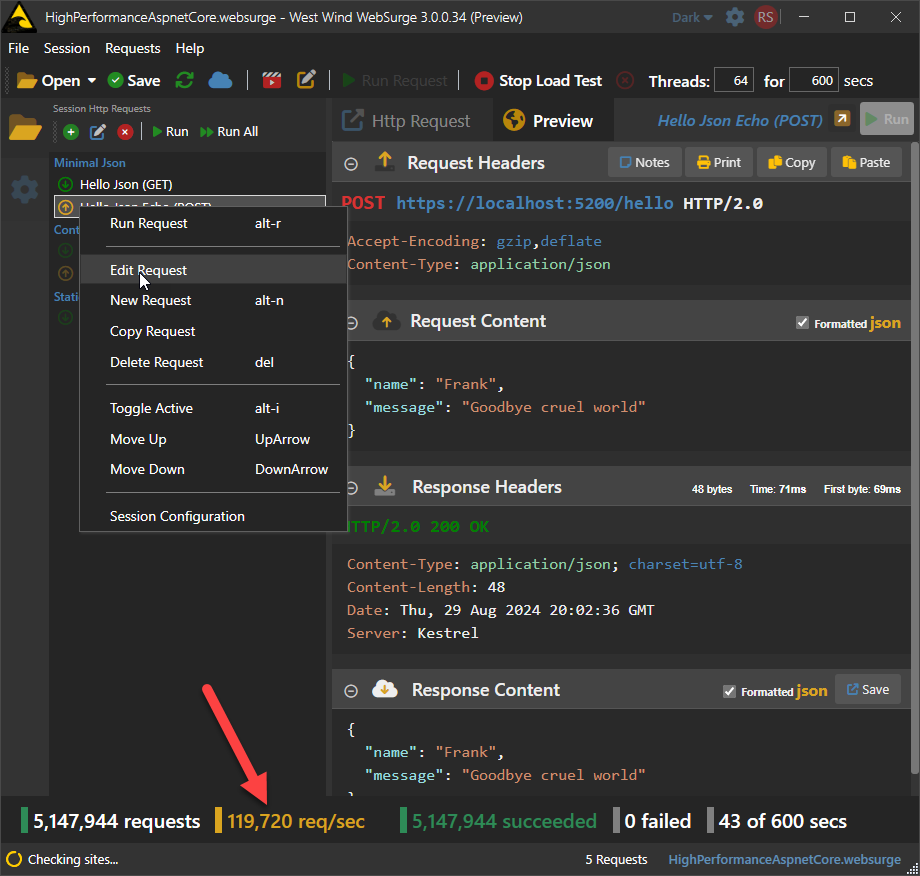Open the File menu
The image size is (920, 876).
point(19,48)
